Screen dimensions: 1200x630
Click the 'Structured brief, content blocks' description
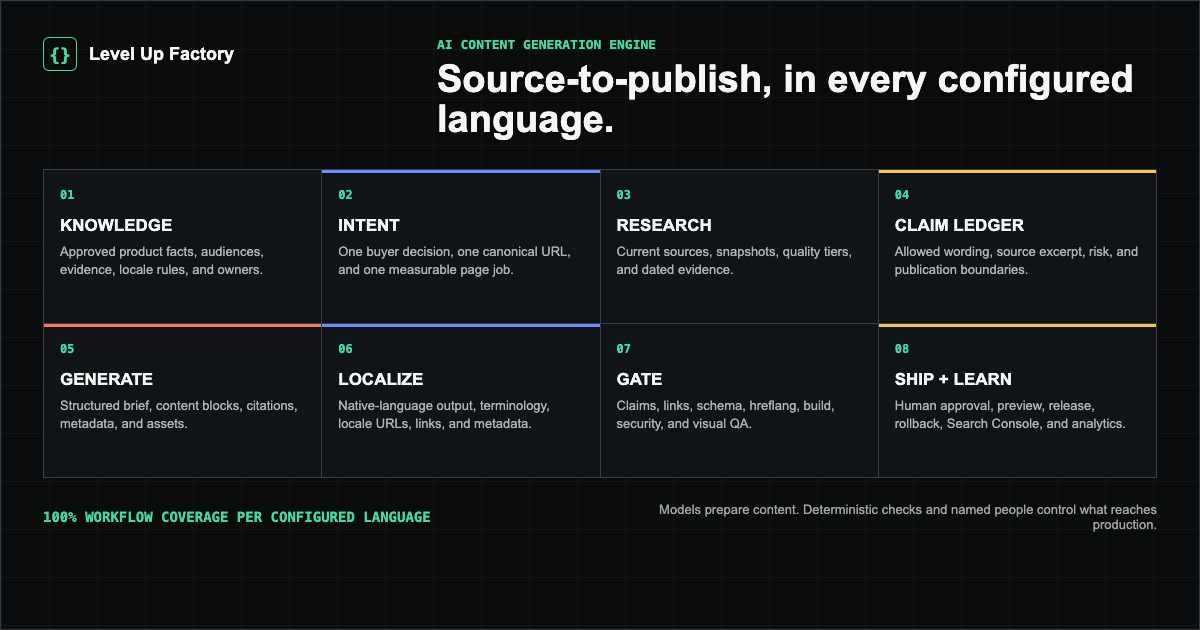coord(179,415)
